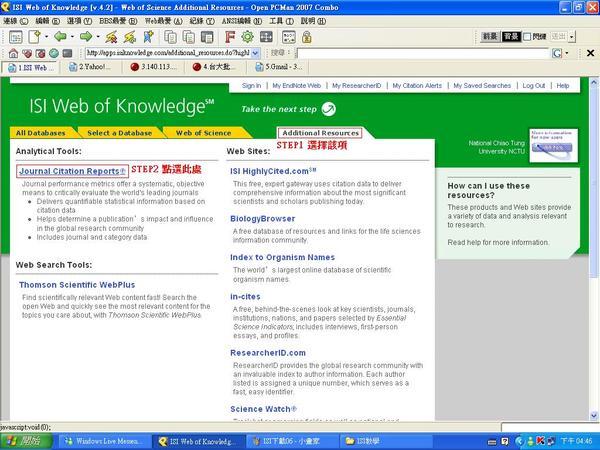This screenshot has width=600, height=450.
Task: Click in the address bar URL field
Action: pyautogui.click(x=168, y=53)
